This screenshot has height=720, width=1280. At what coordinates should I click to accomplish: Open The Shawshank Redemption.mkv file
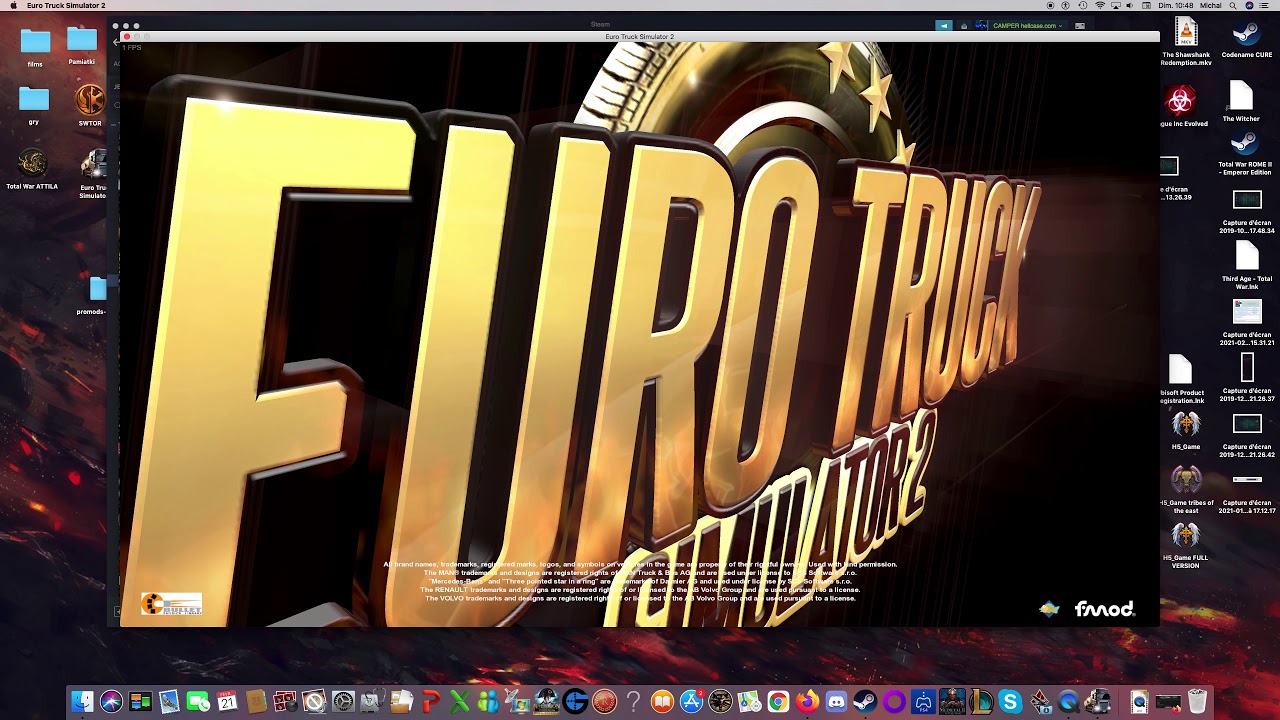(1185, 33)
